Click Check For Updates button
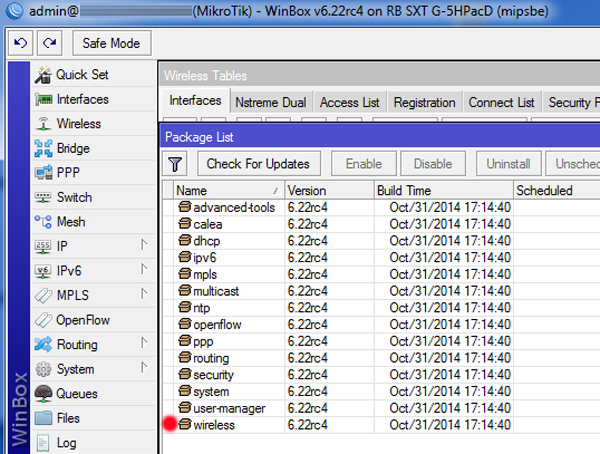This screenshot has width=600, height=454. coord(258,164)
